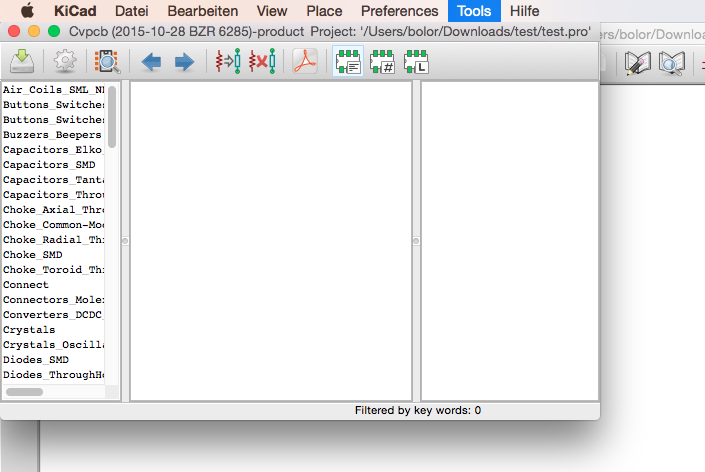The image size is (705, 472).
Task: Select the Diodes_ThroughH library row
Action: [x=54, y=375]
